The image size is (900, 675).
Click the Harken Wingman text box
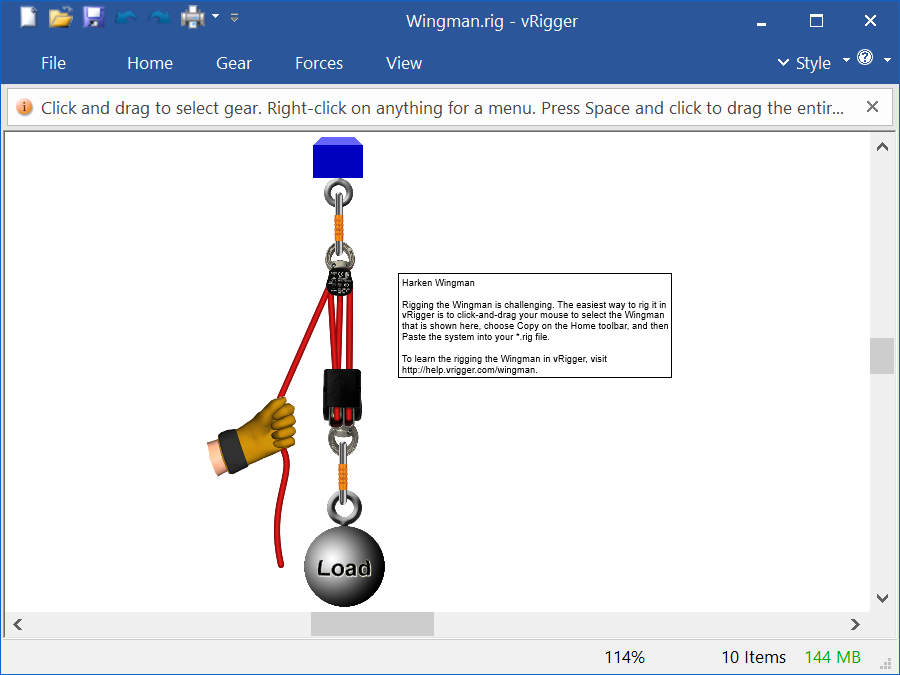(534, 325)
